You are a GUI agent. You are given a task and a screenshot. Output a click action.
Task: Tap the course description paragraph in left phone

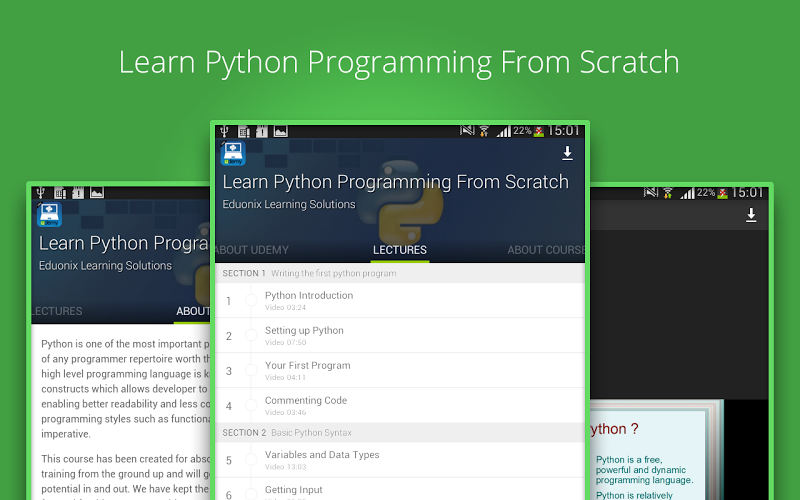pyautogui.click(x=126, y=389)
